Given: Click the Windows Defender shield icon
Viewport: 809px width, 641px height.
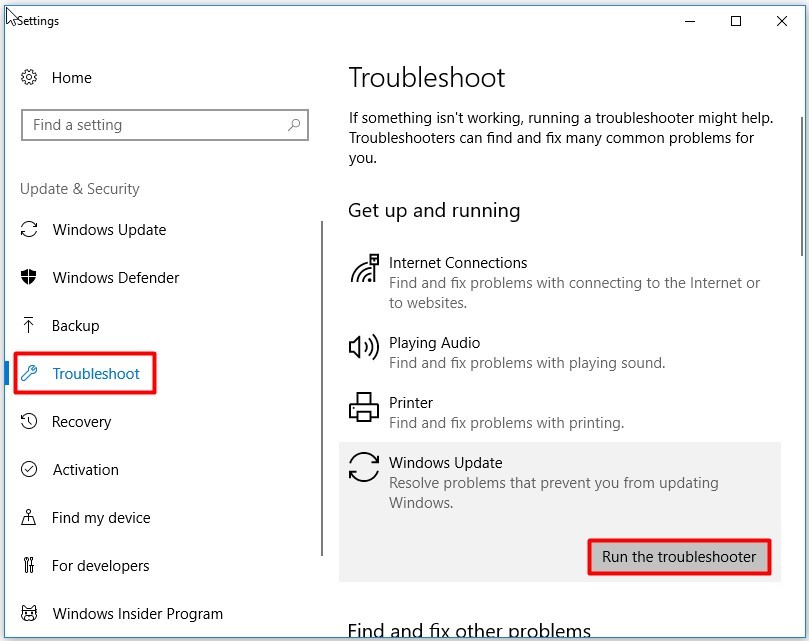Looking at the screenshot, I should (29, 277).
